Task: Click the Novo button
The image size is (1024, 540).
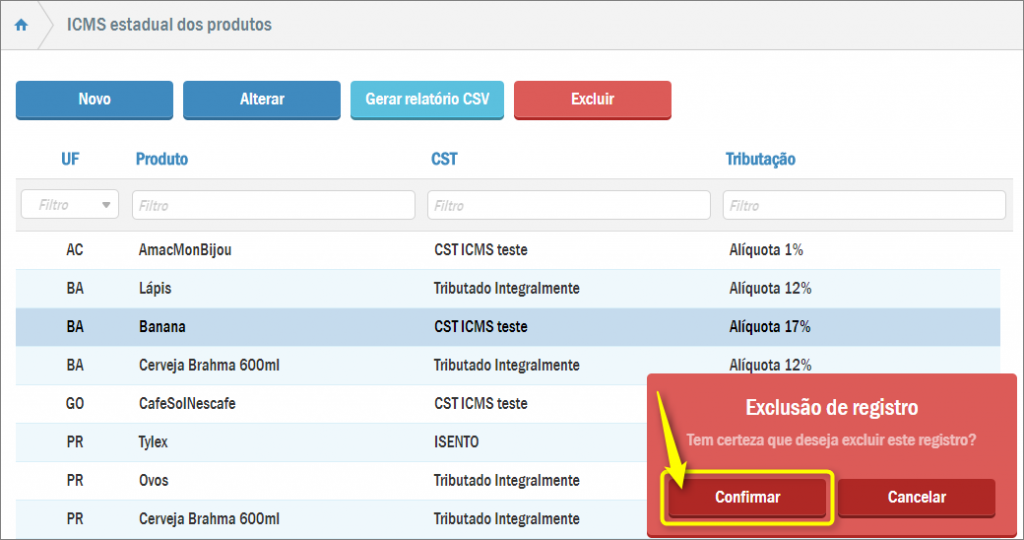Action: click(x=94, y=99)
